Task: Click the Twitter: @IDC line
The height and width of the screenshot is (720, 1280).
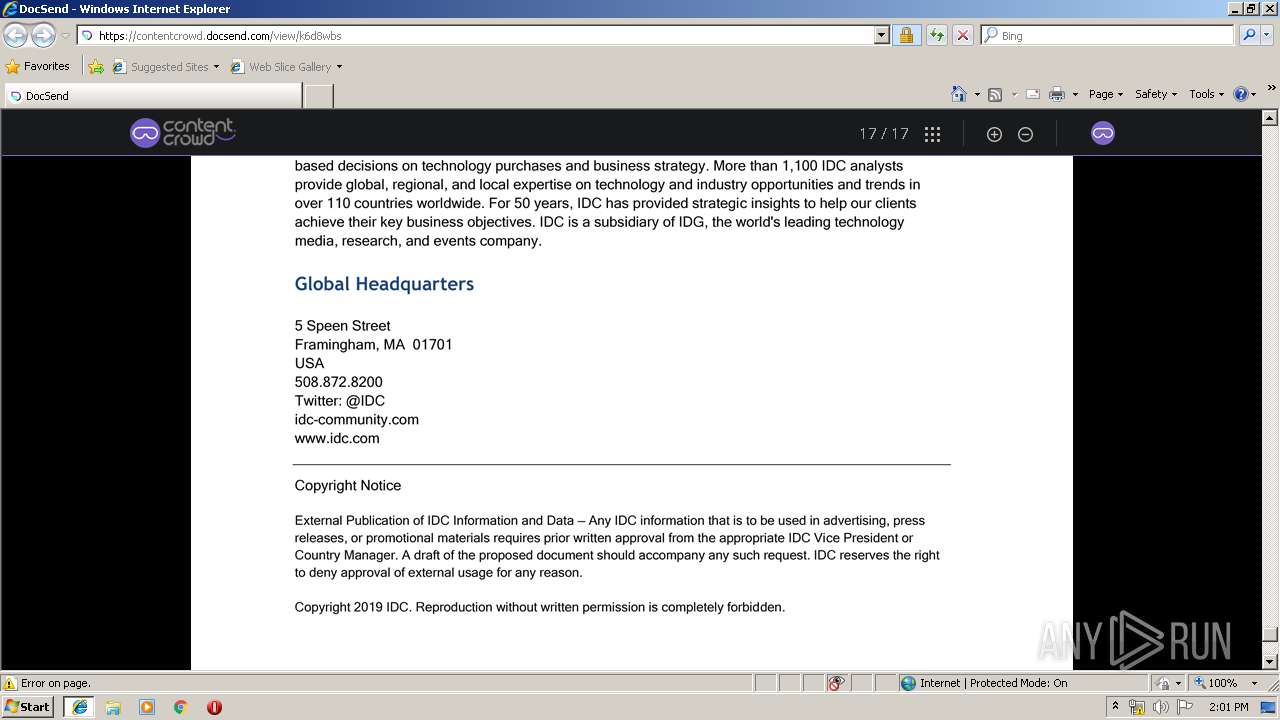Action: [340, 401]
